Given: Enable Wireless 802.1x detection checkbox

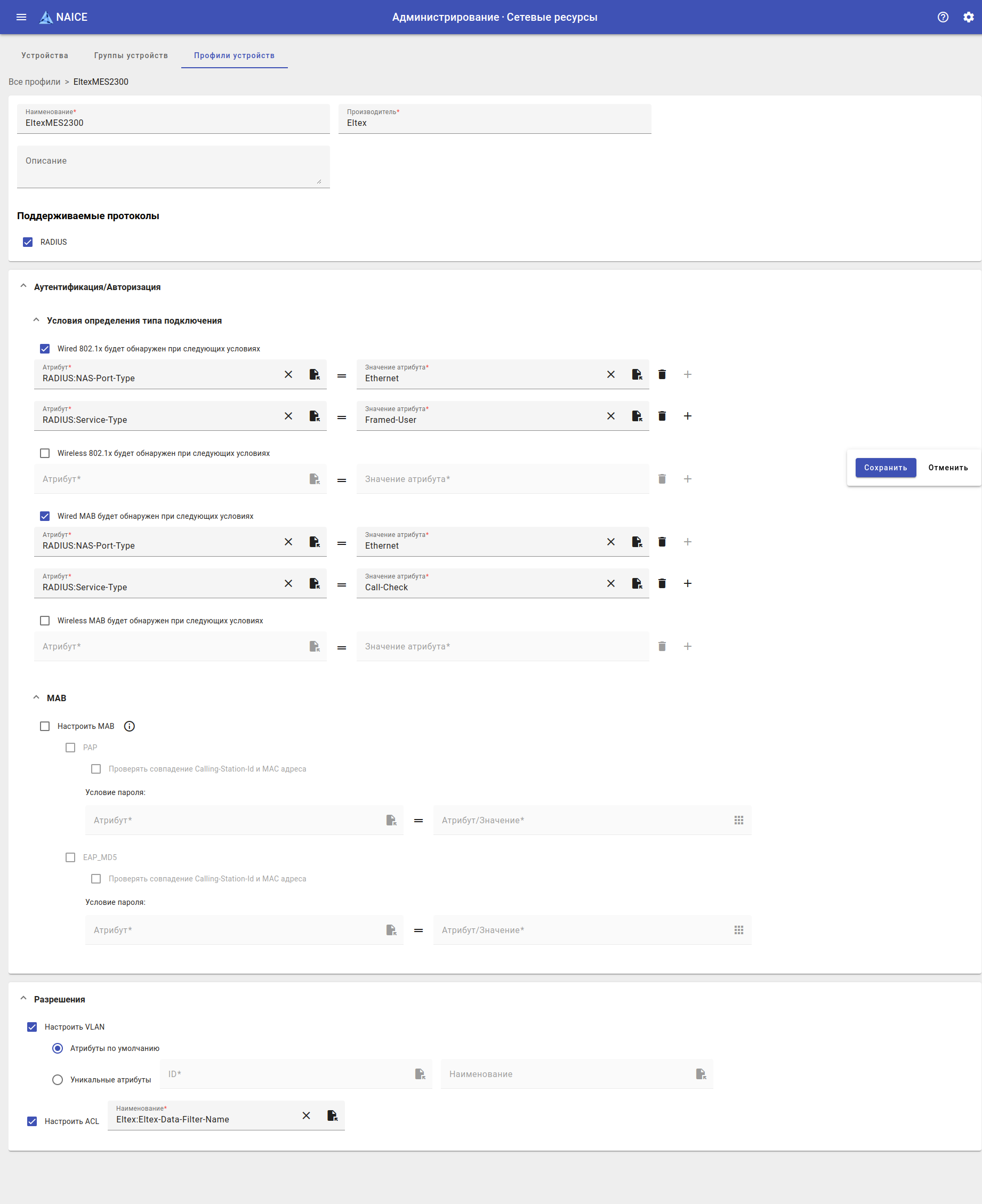Looking at the screenshot, I should (x=45, y=453).
